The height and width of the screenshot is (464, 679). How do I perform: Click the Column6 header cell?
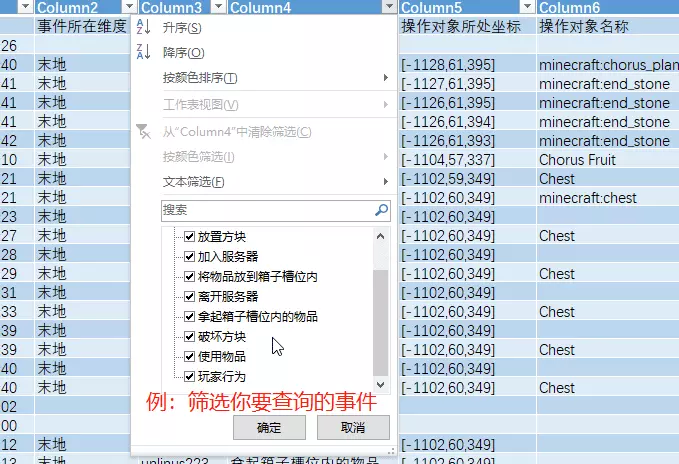[x=608, y=7]
